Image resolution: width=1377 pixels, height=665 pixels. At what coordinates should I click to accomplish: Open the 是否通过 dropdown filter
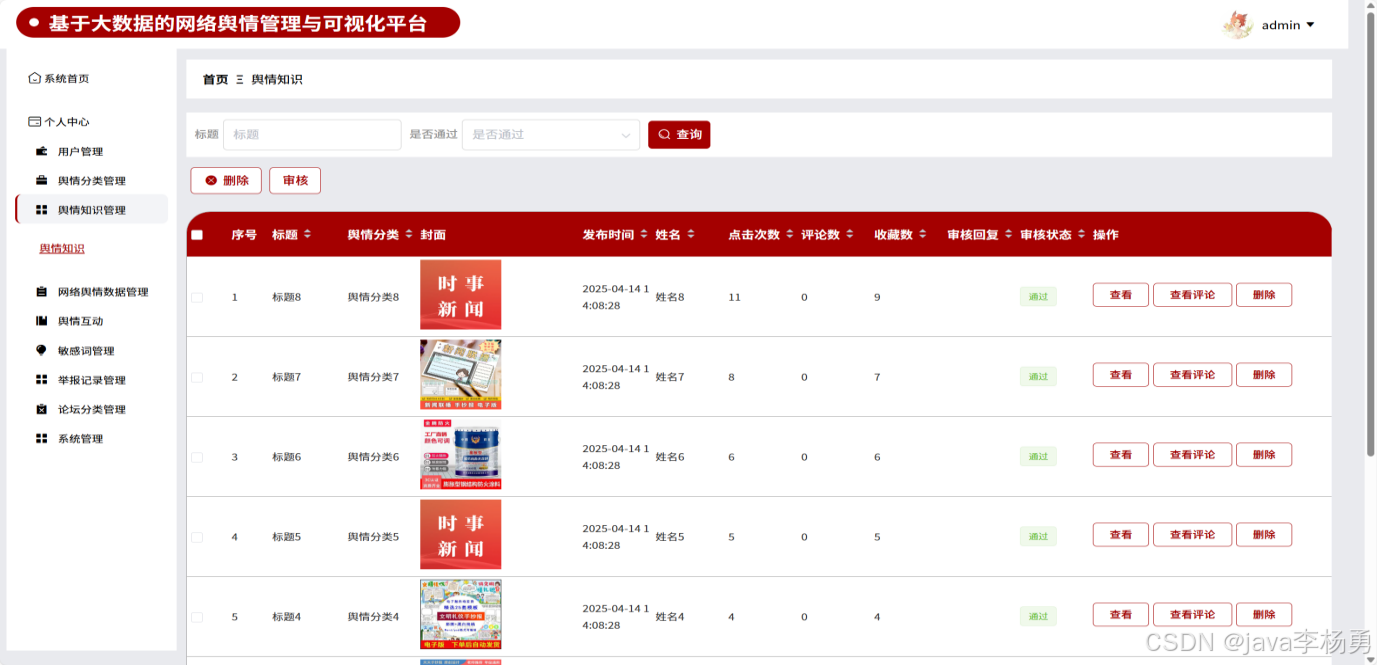pyautogui.click(x=551, y=135)
